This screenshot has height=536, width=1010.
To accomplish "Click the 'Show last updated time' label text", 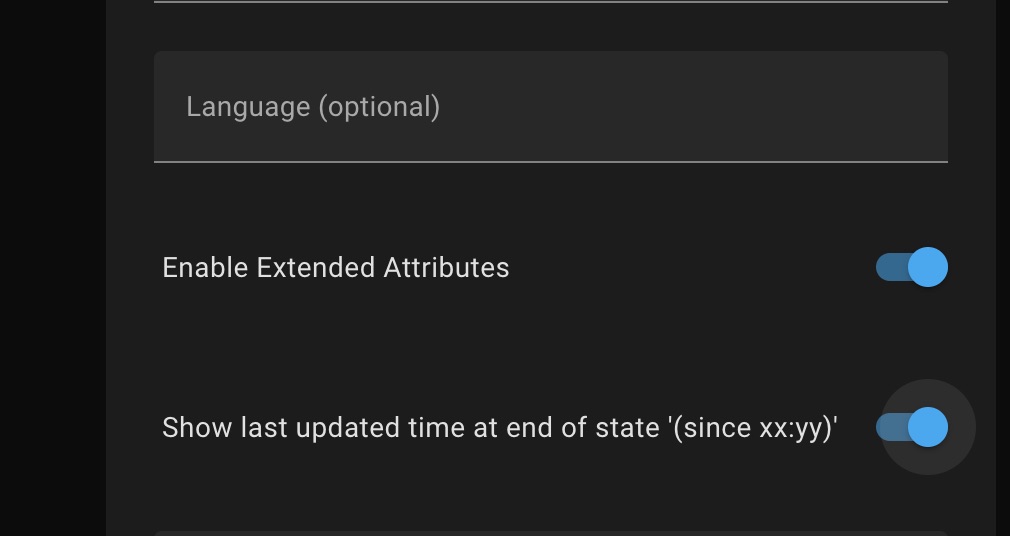I will click(499, 428).
